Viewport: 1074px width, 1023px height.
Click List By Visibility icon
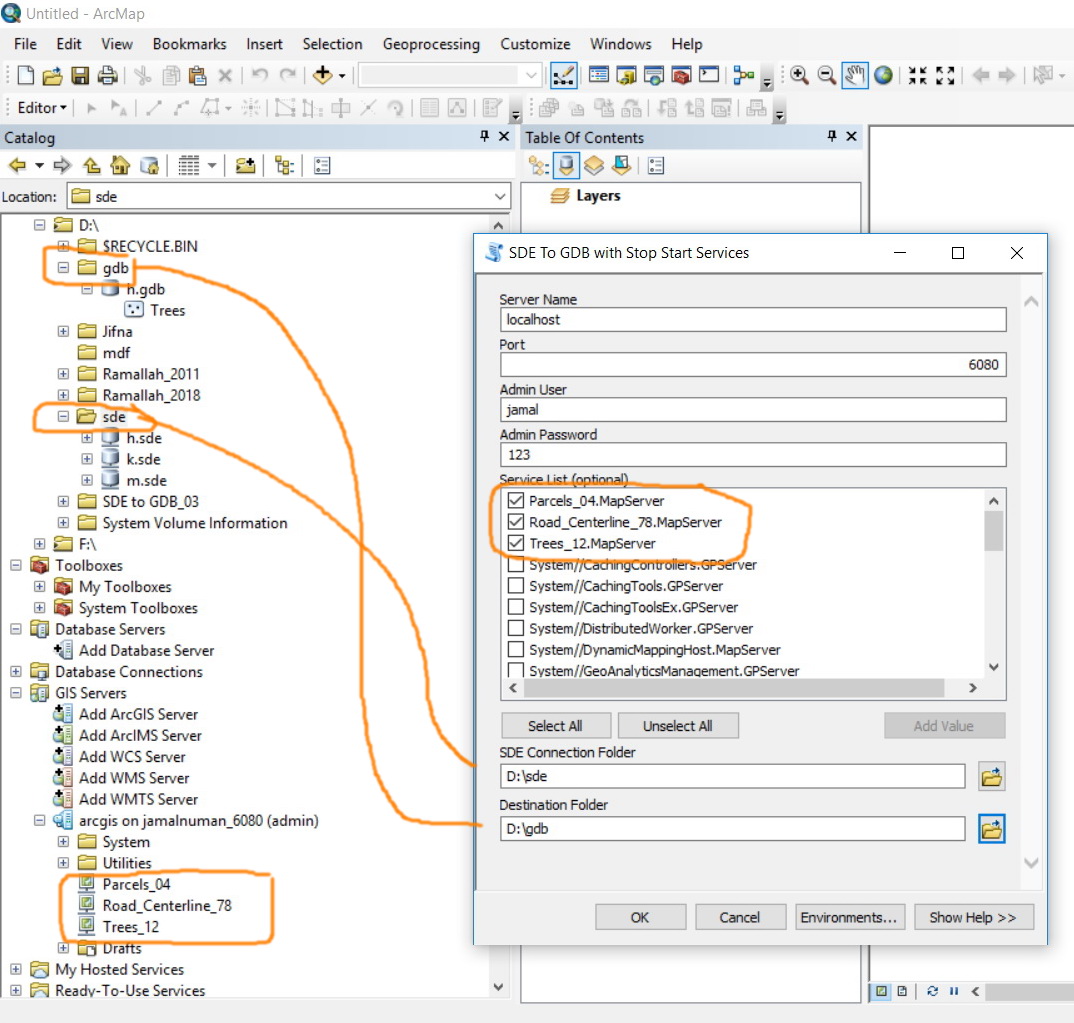(594, 166)
